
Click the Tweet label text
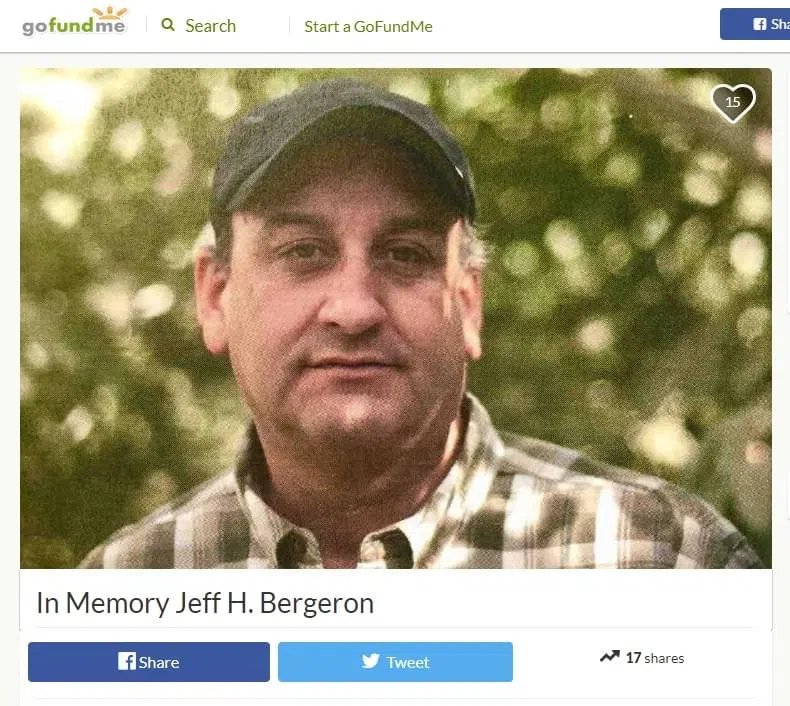[408, 662]
